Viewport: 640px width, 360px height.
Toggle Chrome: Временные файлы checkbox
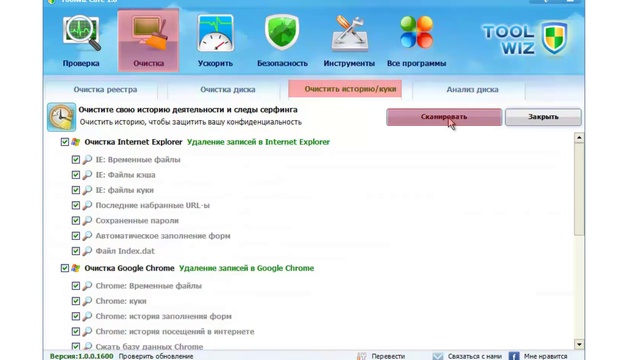76,286
